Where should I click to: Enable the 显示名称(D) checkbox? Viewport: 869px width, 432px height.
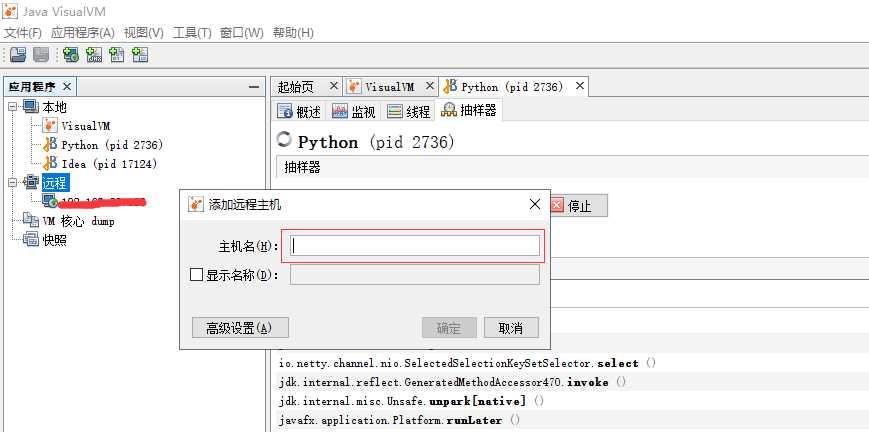tap(196, 275)
